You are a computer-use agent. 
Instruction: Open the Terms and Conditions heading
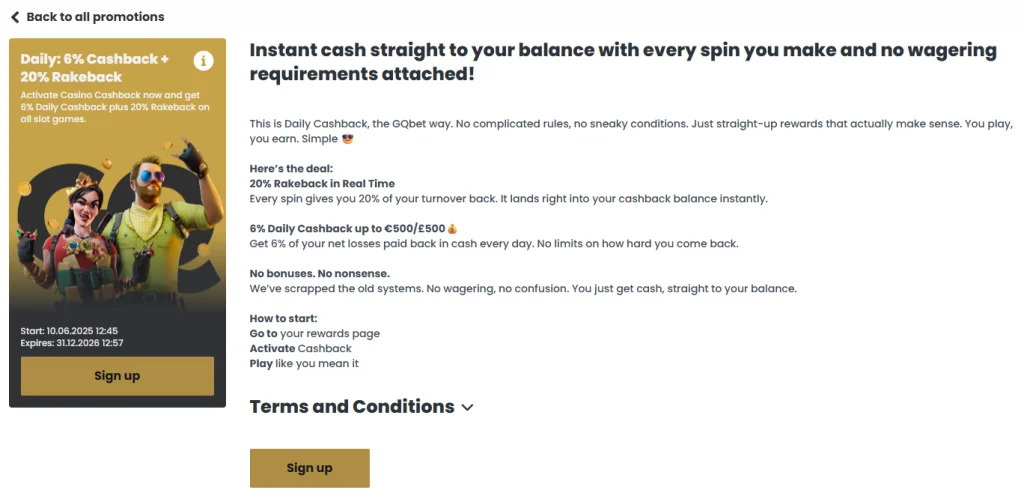click(352, 407)
